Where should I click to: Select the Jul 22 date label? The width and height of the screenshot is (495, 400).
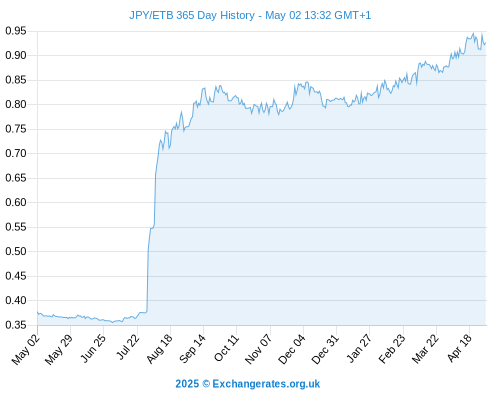[x=128, y=347]
